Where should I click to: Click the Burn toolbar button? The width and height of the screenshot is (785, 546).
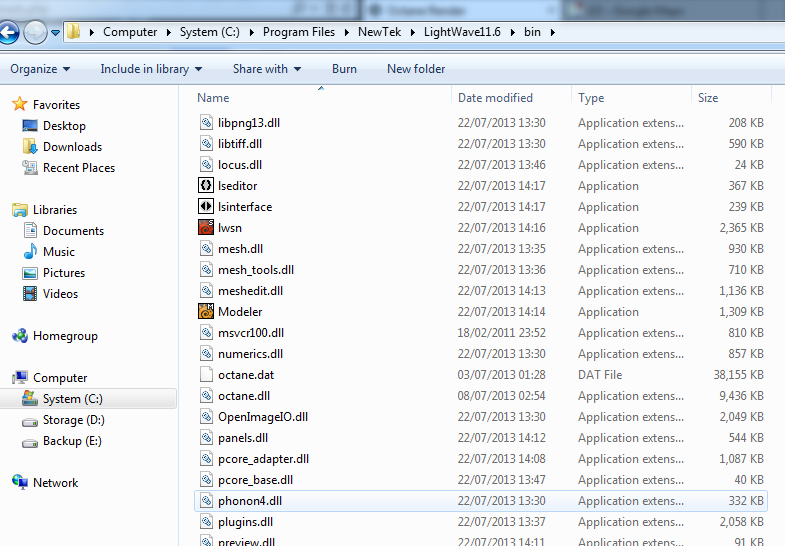point(344,69)
